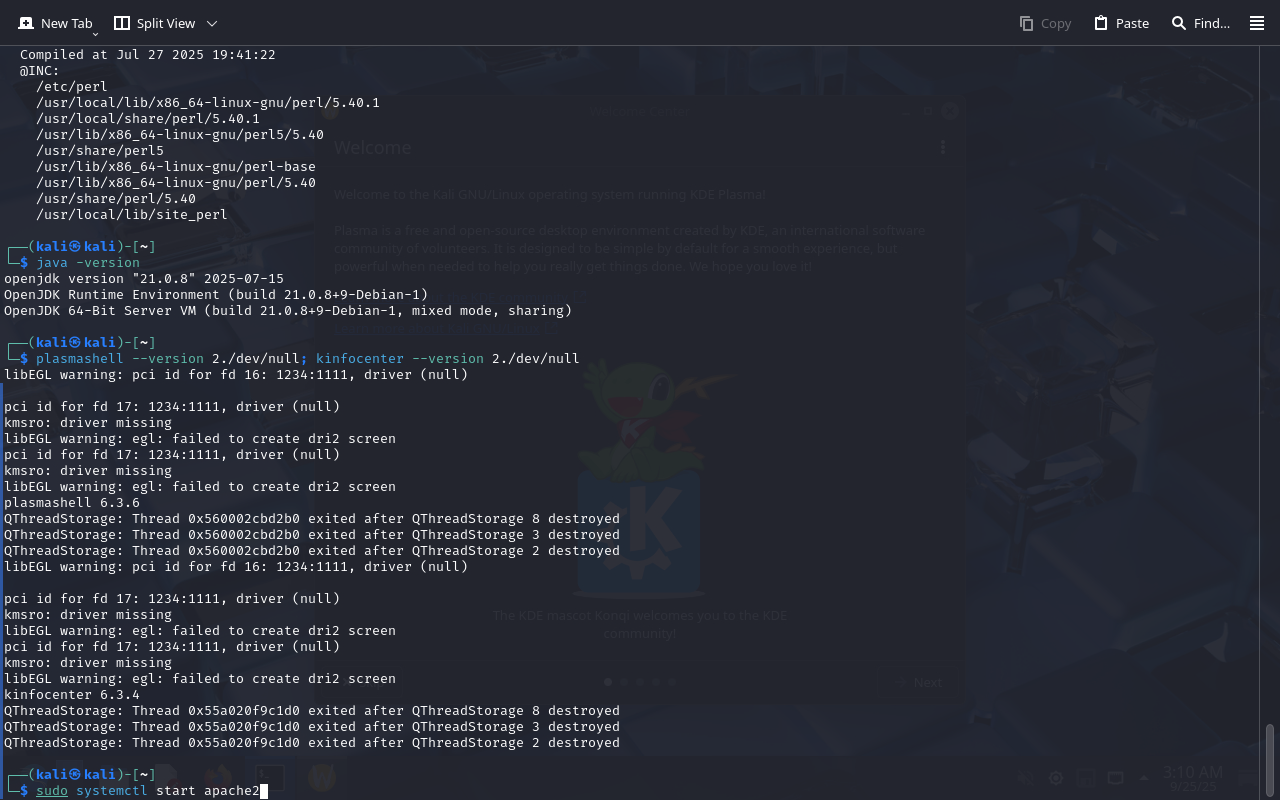The height and width of the screenshot is (800, 1280).
Task: Click the '/usr/local/lib/site_perl' path line
Action: (132, 215)
